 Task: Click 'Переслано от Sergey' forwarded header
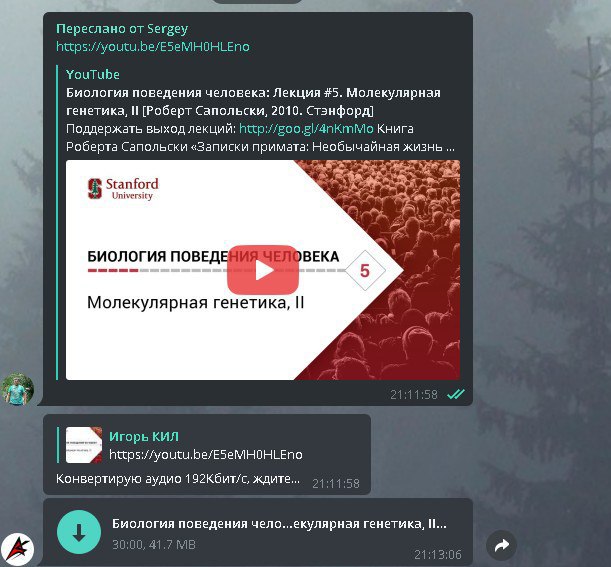(122, 29)
